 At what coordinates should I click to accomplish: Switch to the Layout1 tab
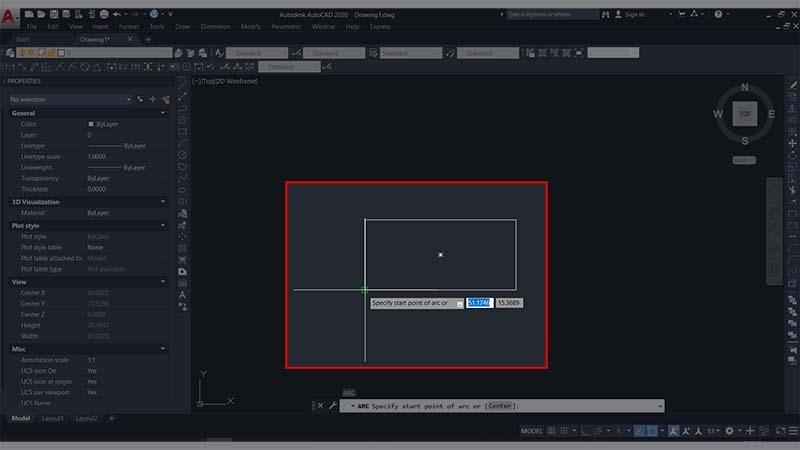pyautogui.click(x=53, y=418)
